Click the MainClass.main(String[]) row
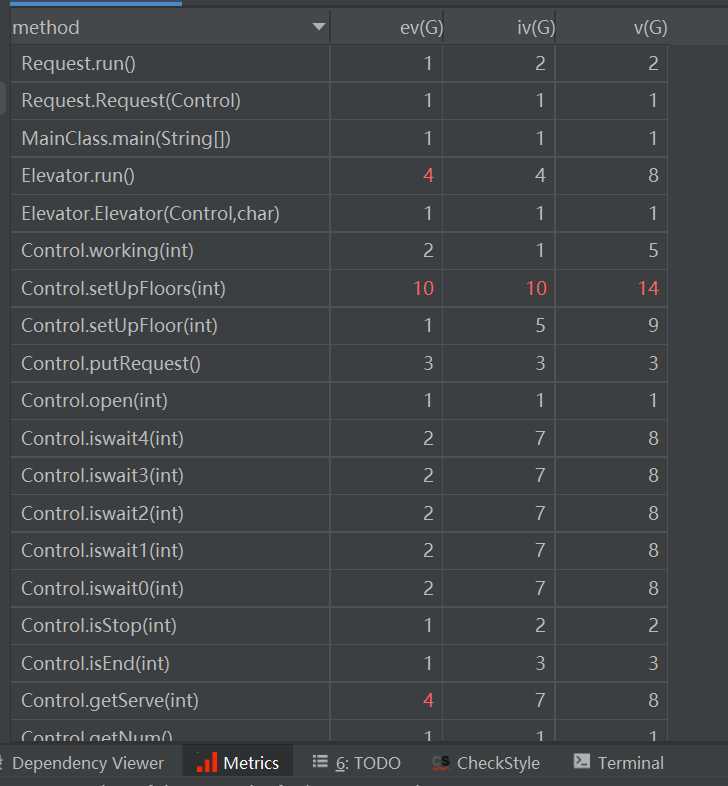Screen dimensions: 728x786 tap(126, 138)
